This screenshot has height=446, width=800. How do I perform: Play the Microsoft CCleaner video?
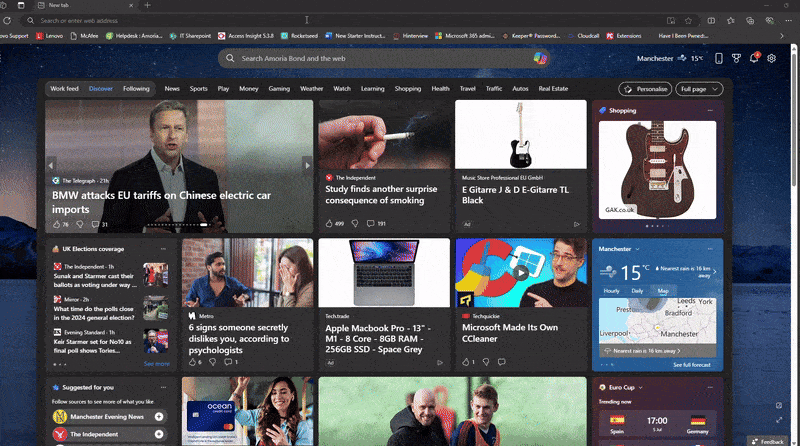(520, 272)
